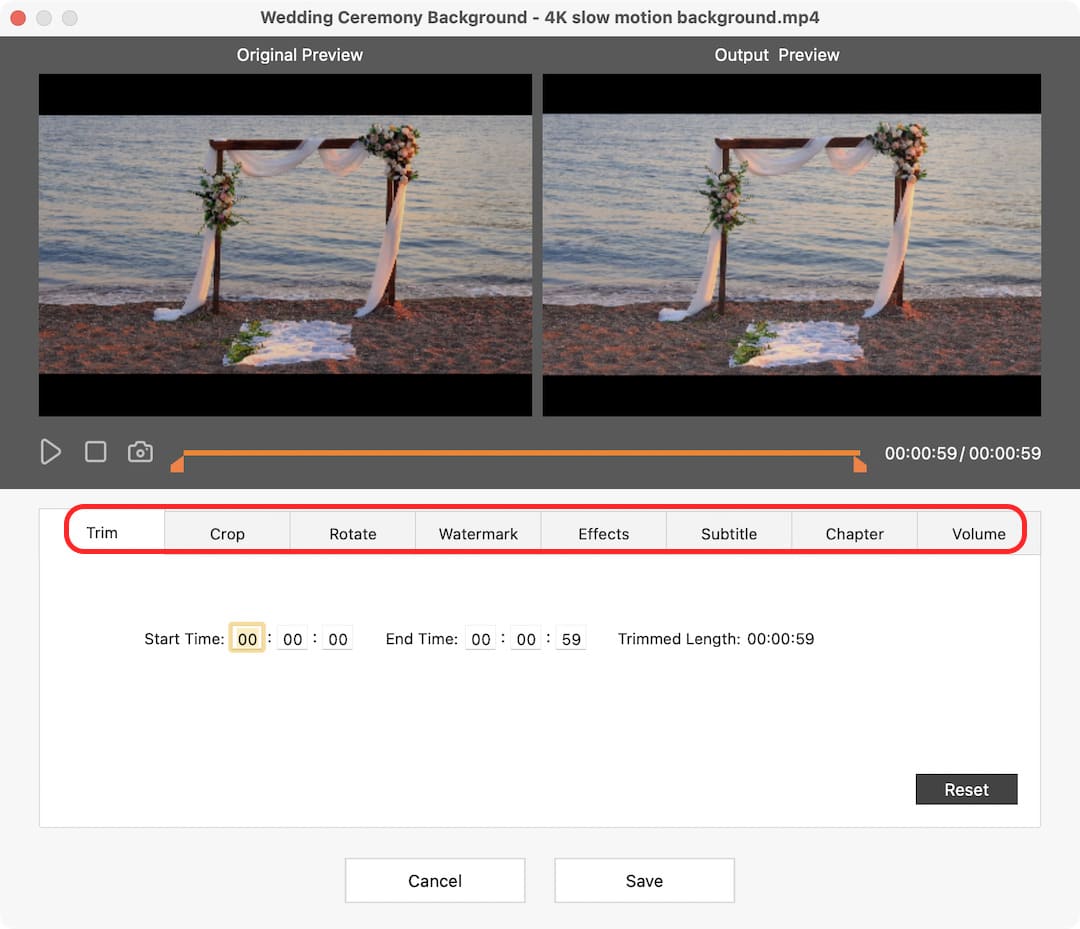Open the Crop tab
Viewport: 1080px width, 929px height.
(227, 534)
